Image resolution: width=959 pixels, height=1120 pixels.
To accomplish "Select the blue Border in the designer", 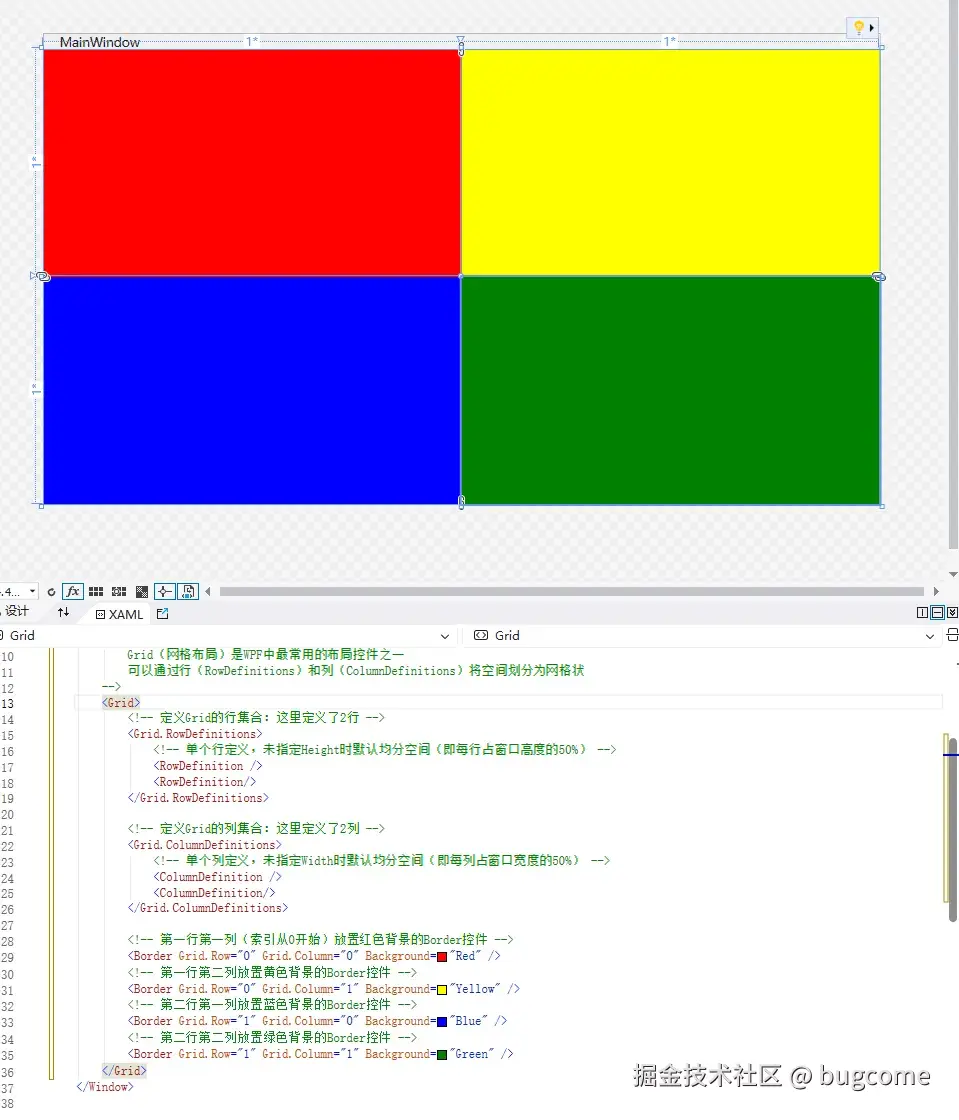I will [x=251, y=391].
